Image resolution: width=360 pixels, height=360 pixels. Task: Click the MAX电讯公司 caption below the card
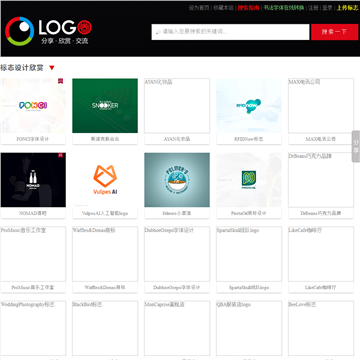(321, 139)
